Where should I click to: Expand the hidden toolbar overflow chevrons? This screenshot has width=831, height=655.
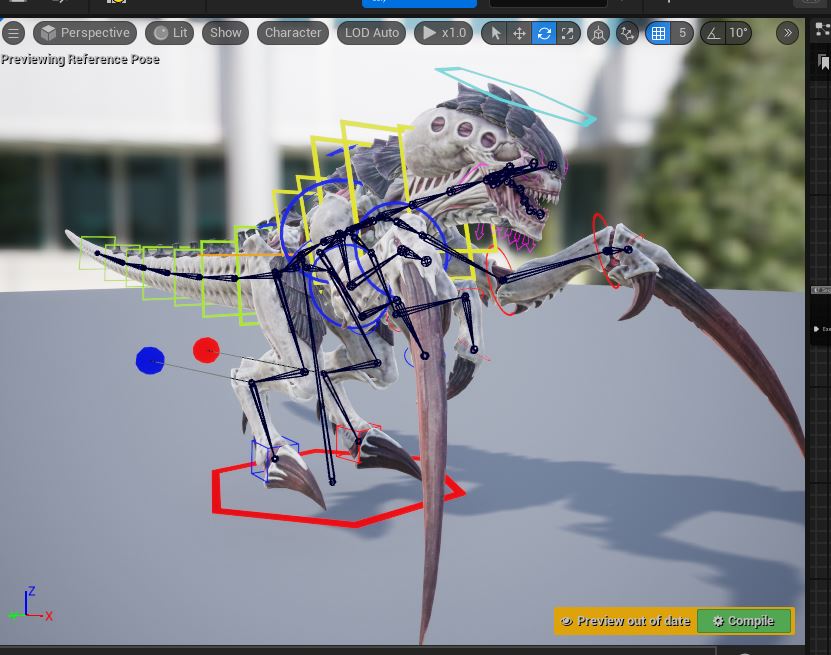click(x=788, y=33)
